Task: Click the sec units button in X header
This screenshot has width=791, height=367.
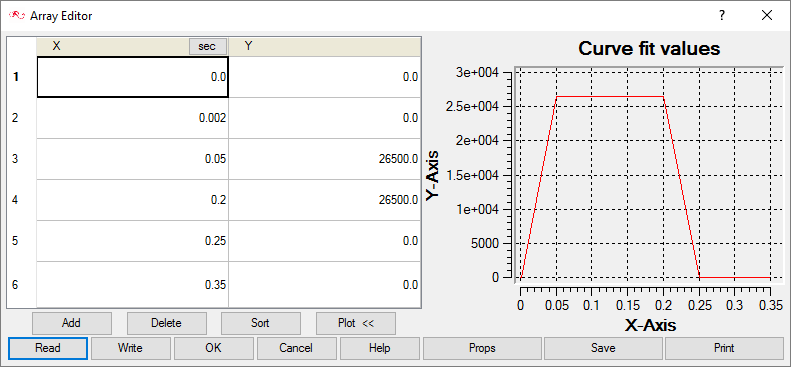Action: click(208, 46)
